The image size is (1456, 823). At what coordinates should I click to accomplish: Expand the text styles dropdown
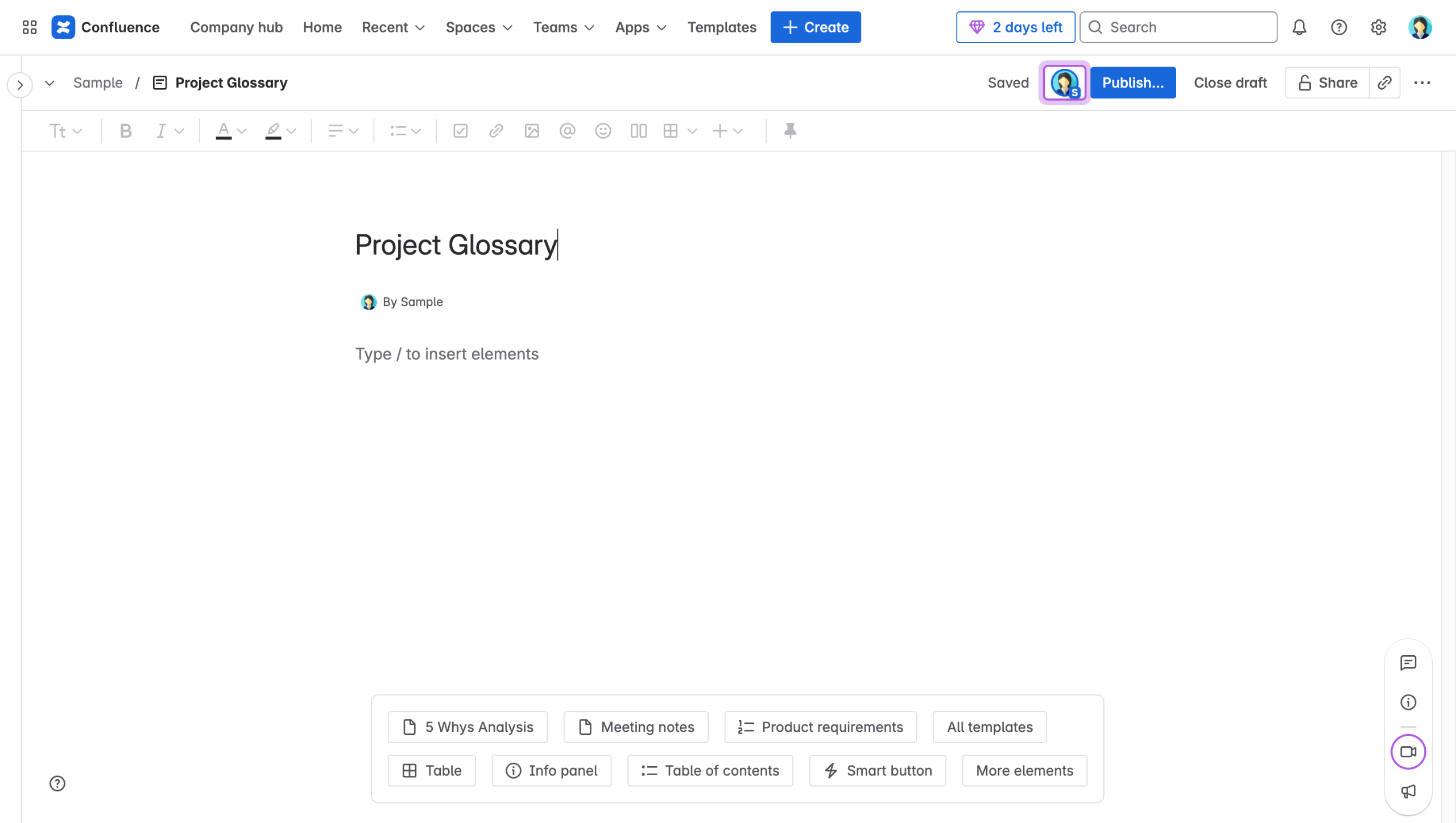65,131
